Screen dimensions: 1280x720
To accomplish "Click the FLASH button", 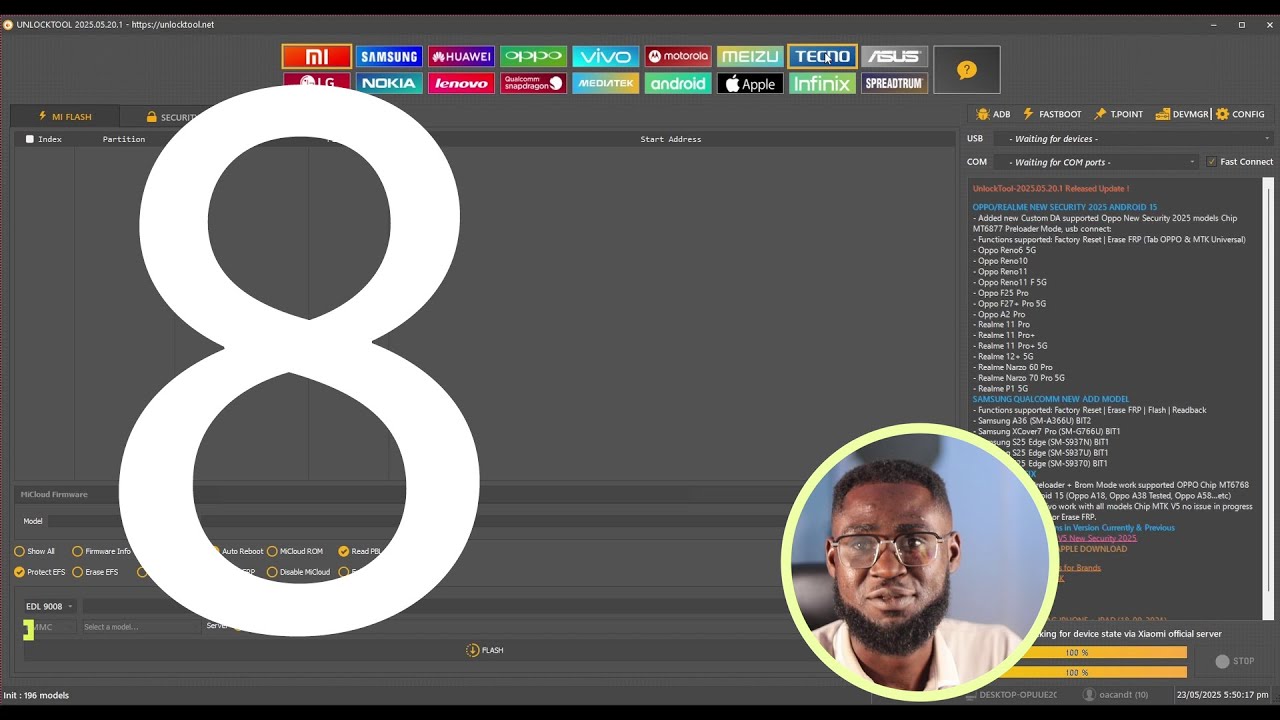I will pyautogui.click(x=485, y=650).
